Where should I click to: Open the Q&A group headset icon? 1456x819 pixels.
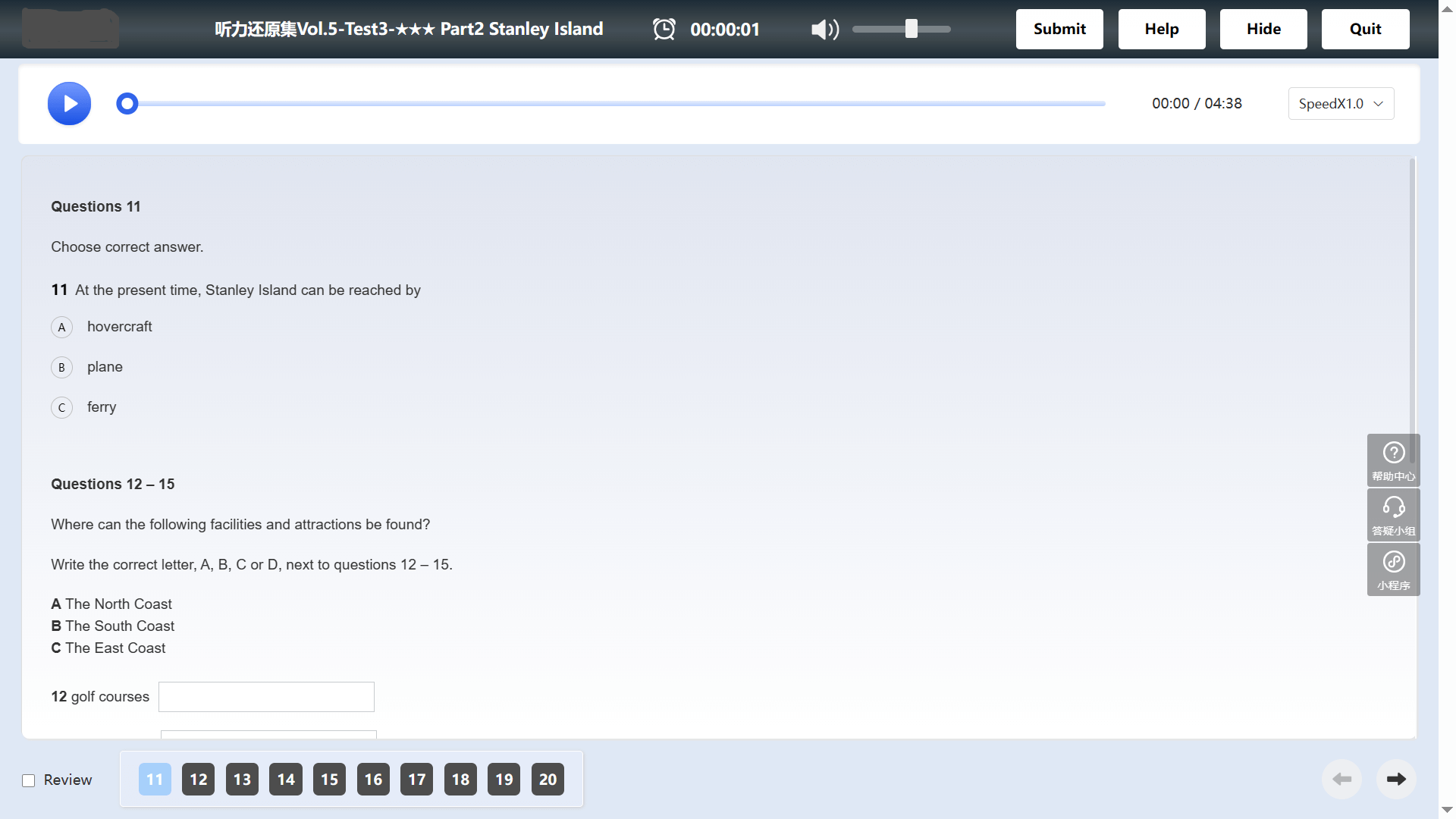point(1394,515)
